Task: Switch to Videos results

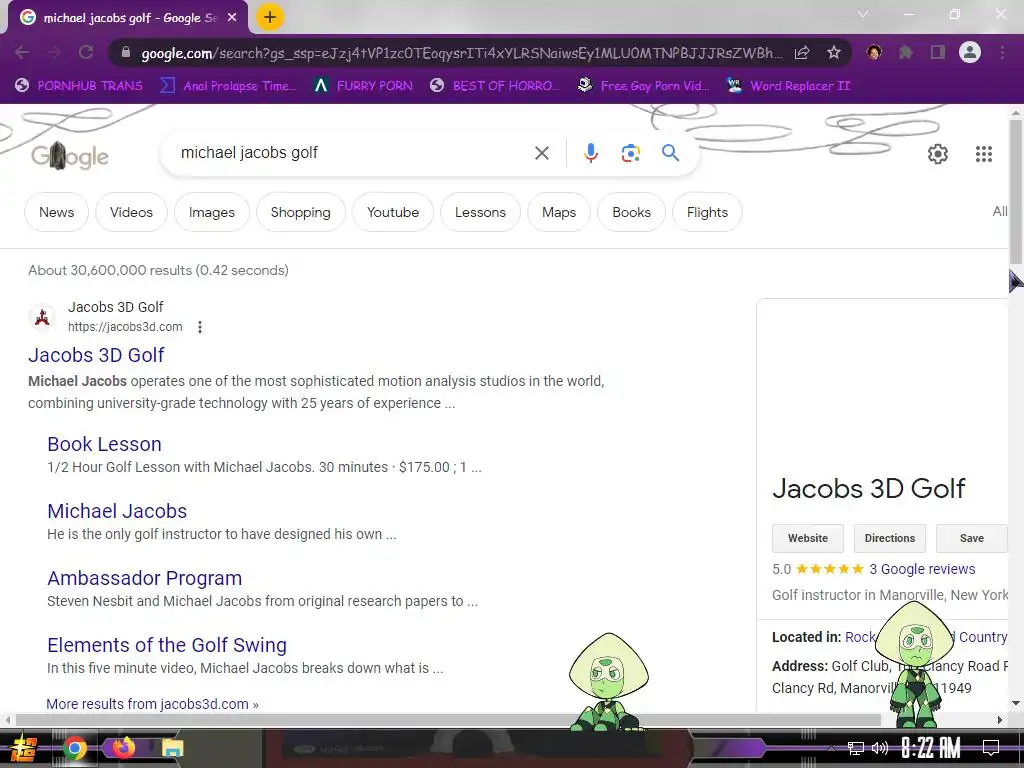Action: point(131,212)
